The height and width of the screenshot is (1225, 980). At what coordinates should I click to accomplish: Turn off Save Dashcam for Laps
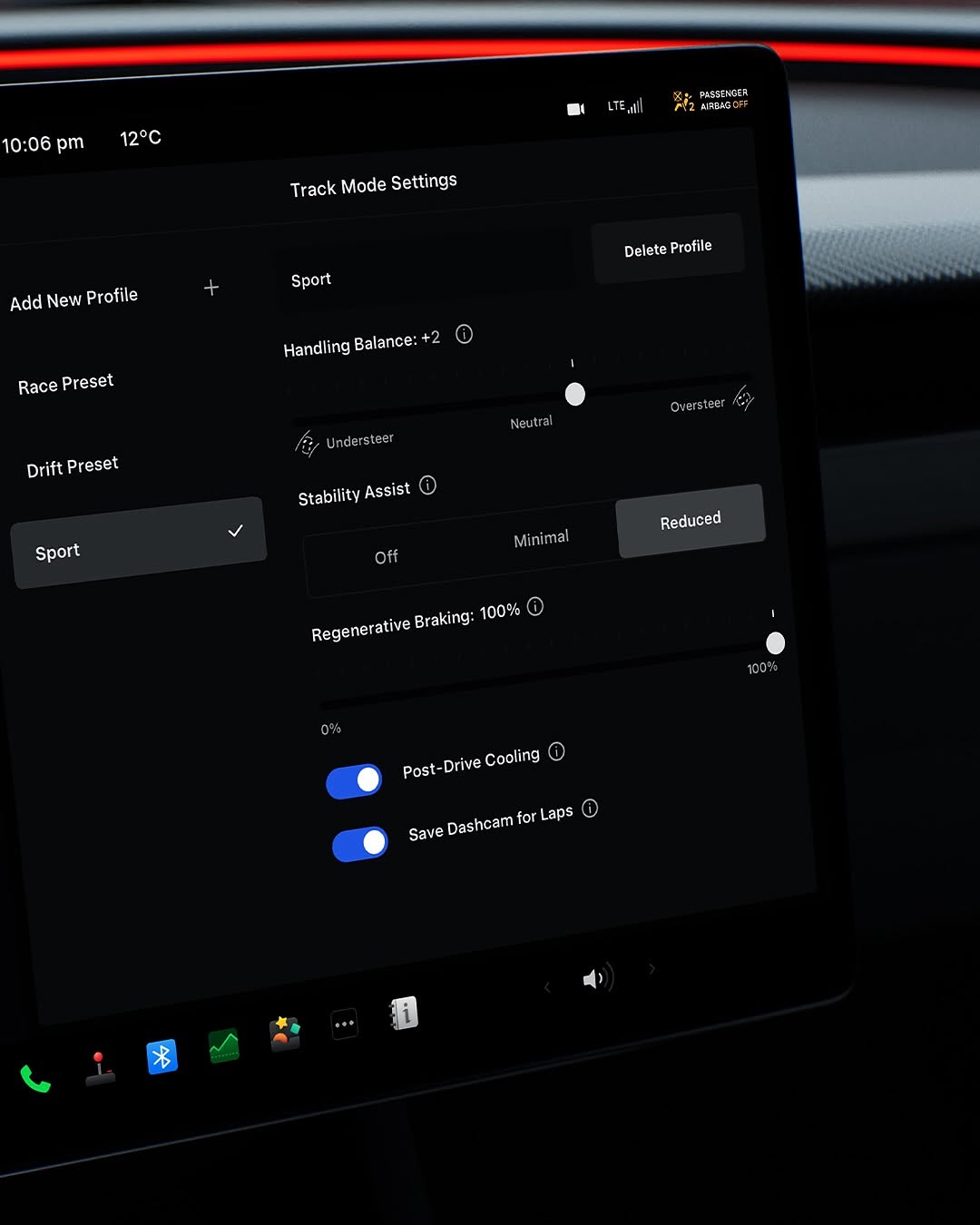point(360,844)
